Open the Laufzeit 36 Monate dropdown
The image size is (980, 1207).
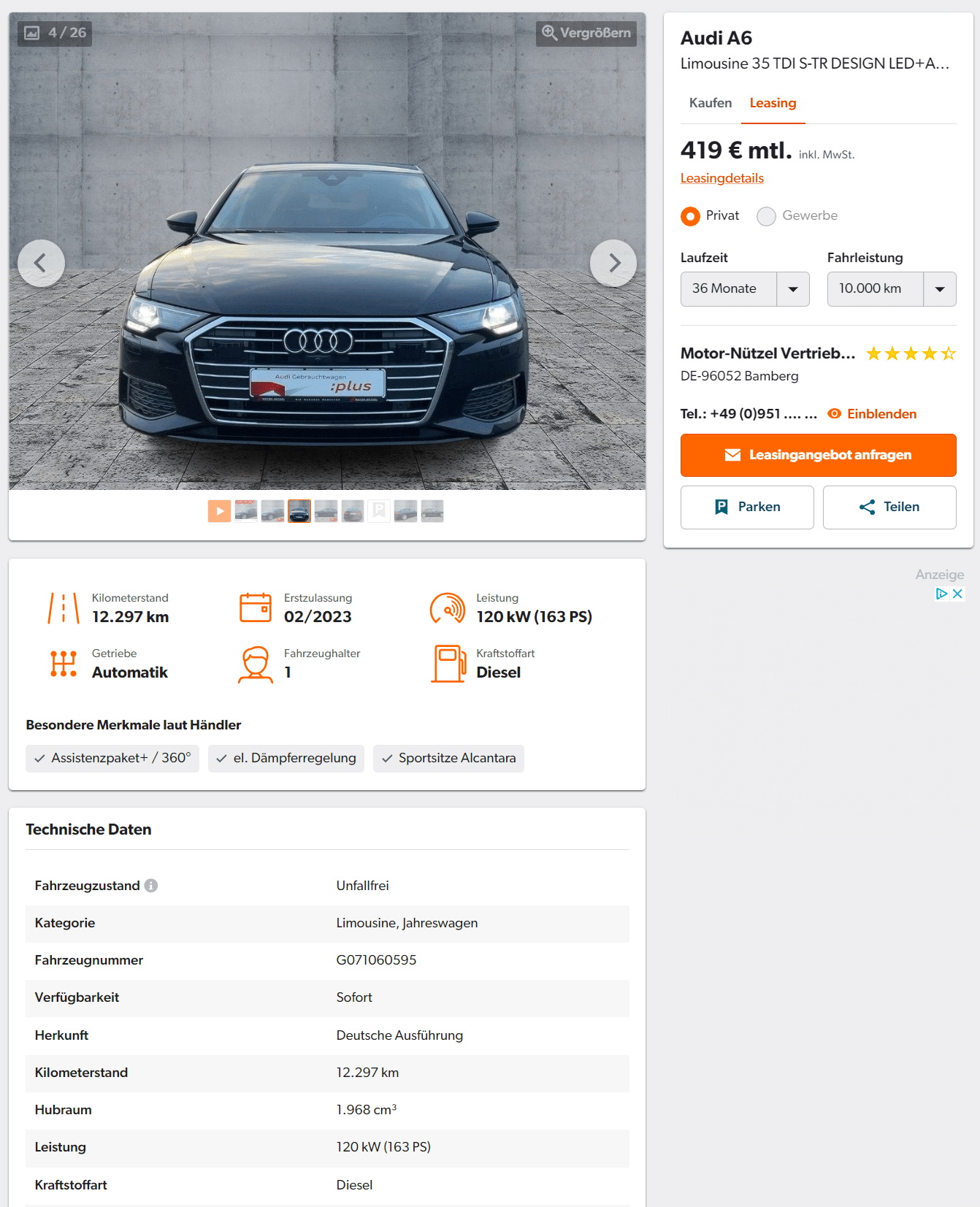coord(745,289)
